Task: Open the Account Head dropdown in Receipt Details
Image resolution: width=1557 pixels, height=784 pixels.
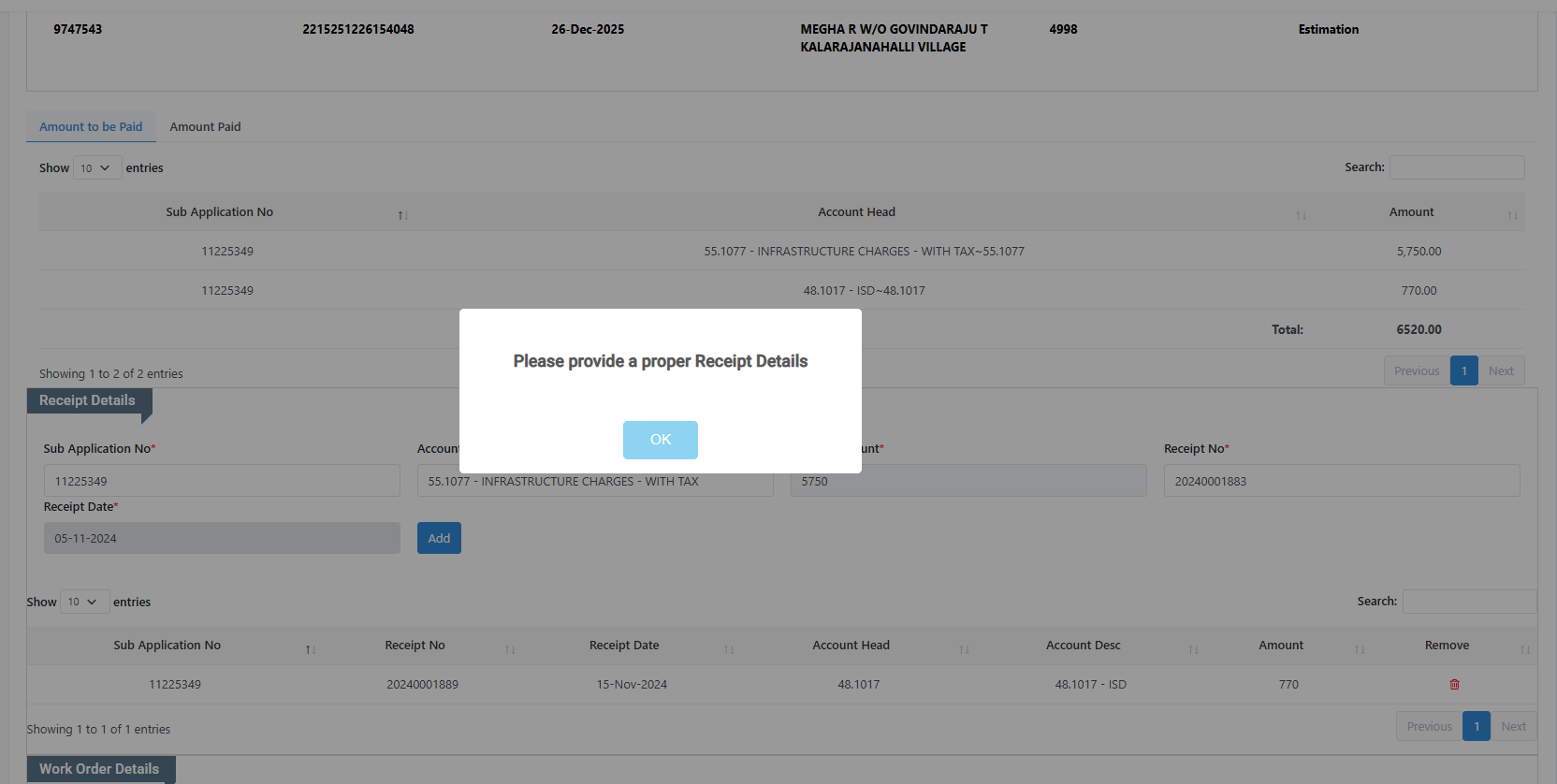Action: pos(595,481)
